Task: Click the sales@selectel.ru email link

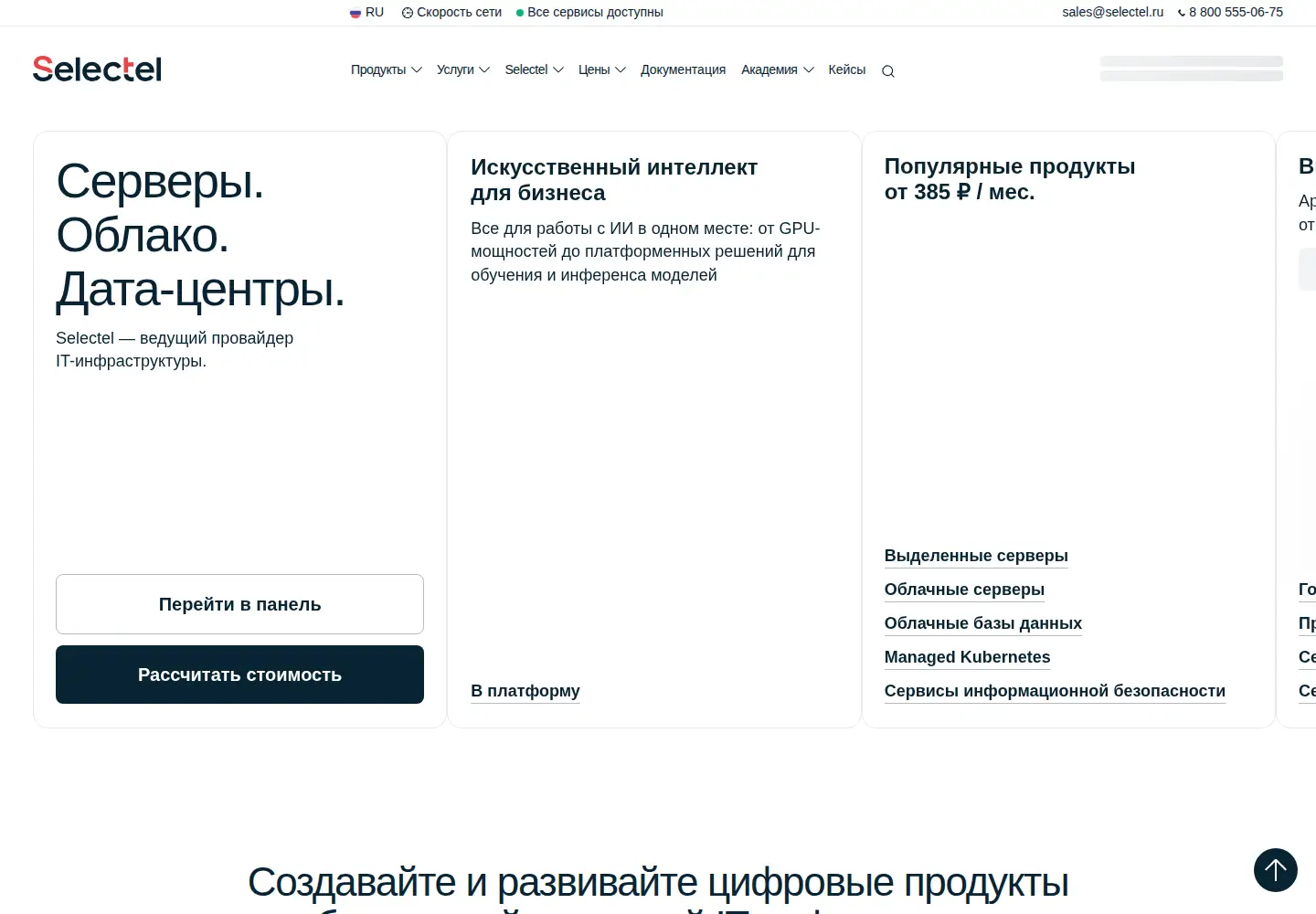Action: tap(1112, 13)
